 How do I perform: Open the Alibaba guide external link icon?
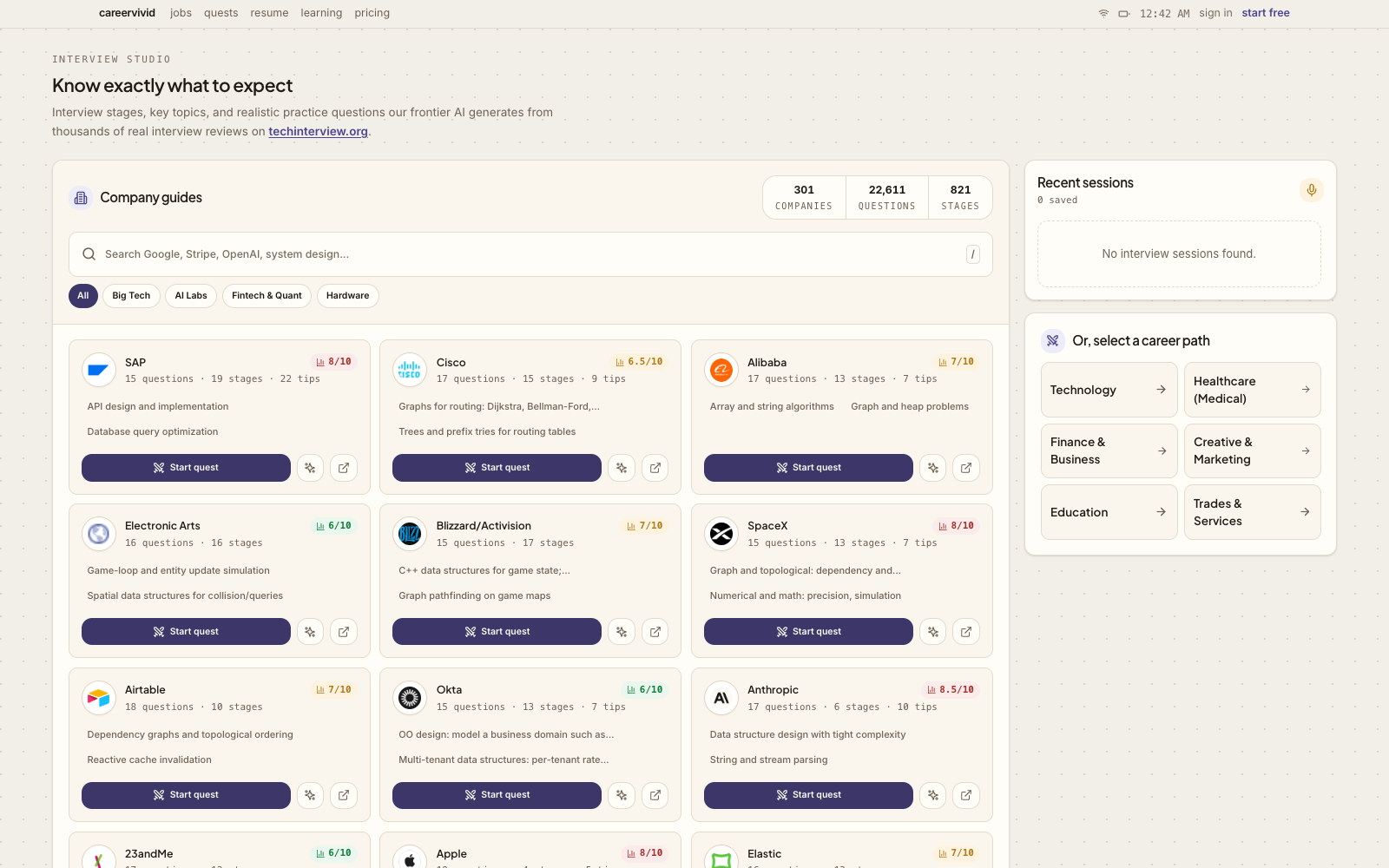tap(966, 468)
